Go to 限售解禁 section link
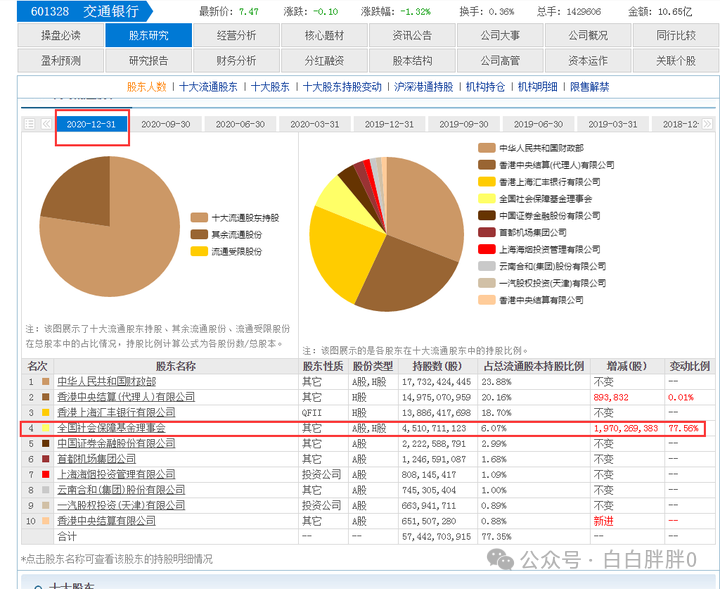The height and width of the screenshot is (589, 720). pos(590,87)
